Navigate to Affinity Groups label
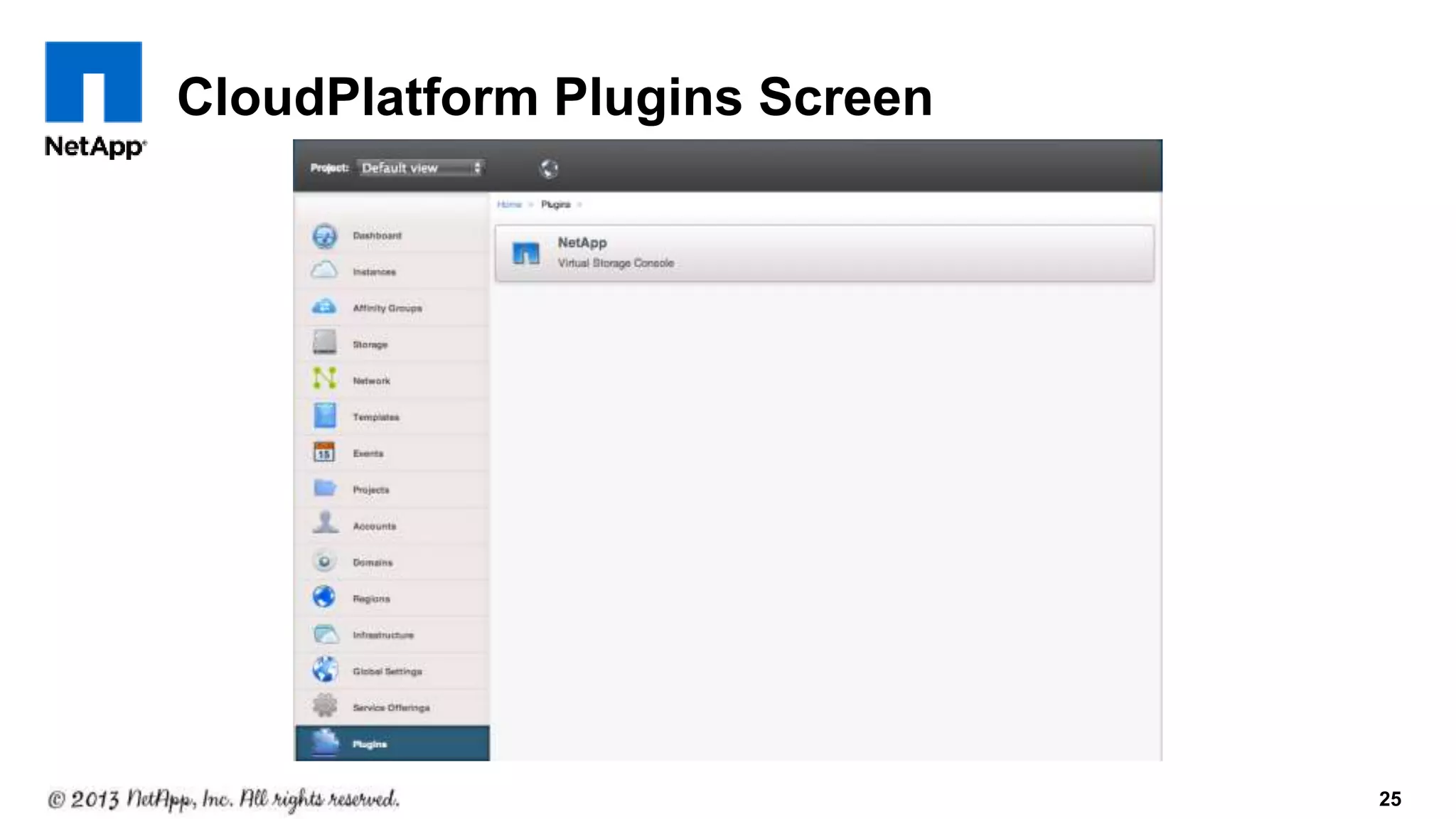 pos(387,308)
